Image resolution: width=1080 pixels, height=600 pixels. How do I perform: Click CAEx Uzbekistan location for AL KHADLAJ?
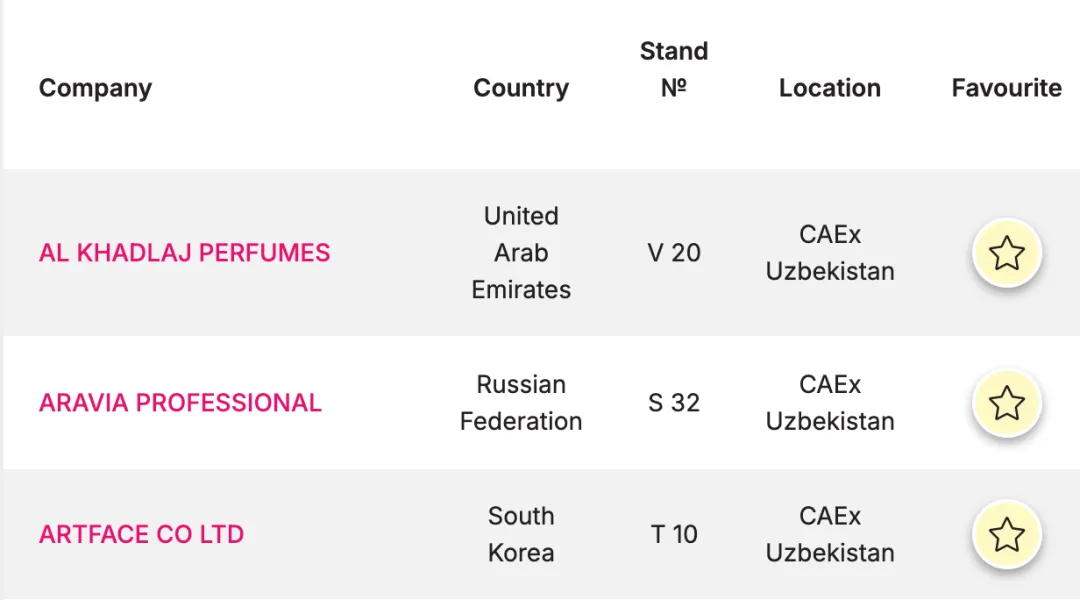coord(830,253)
